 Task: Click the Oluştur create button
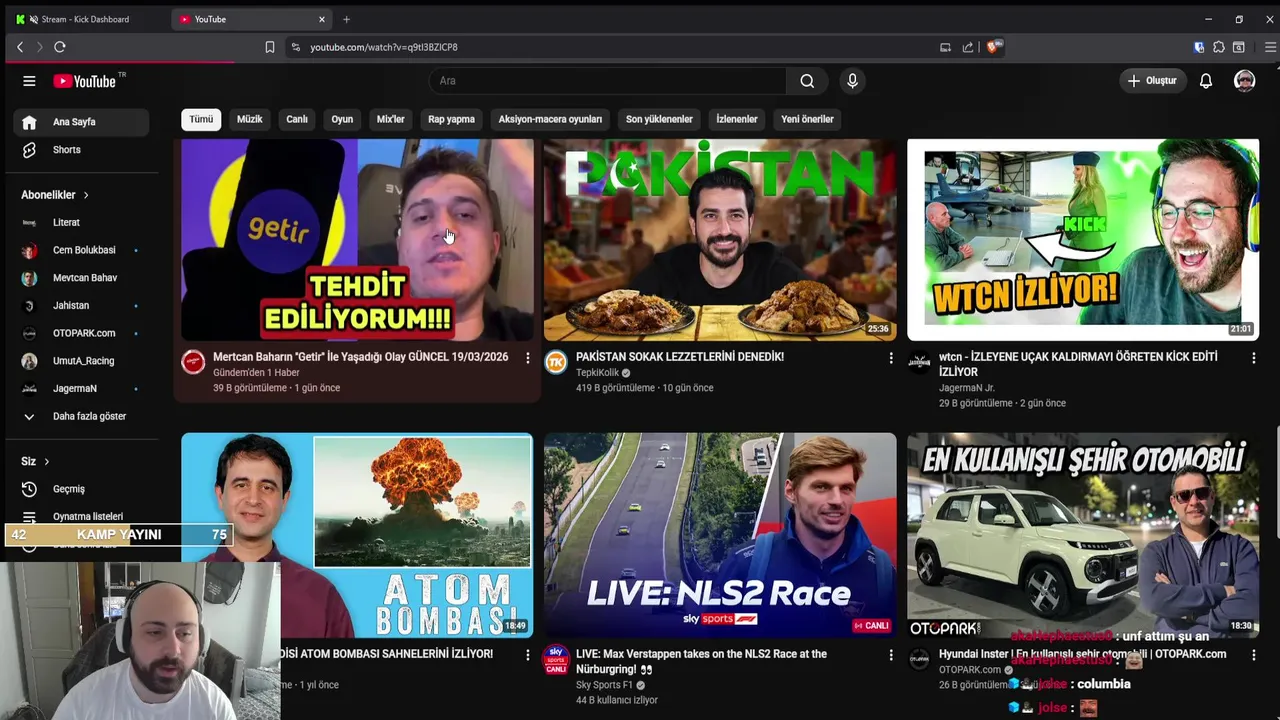pos(1152,81)
